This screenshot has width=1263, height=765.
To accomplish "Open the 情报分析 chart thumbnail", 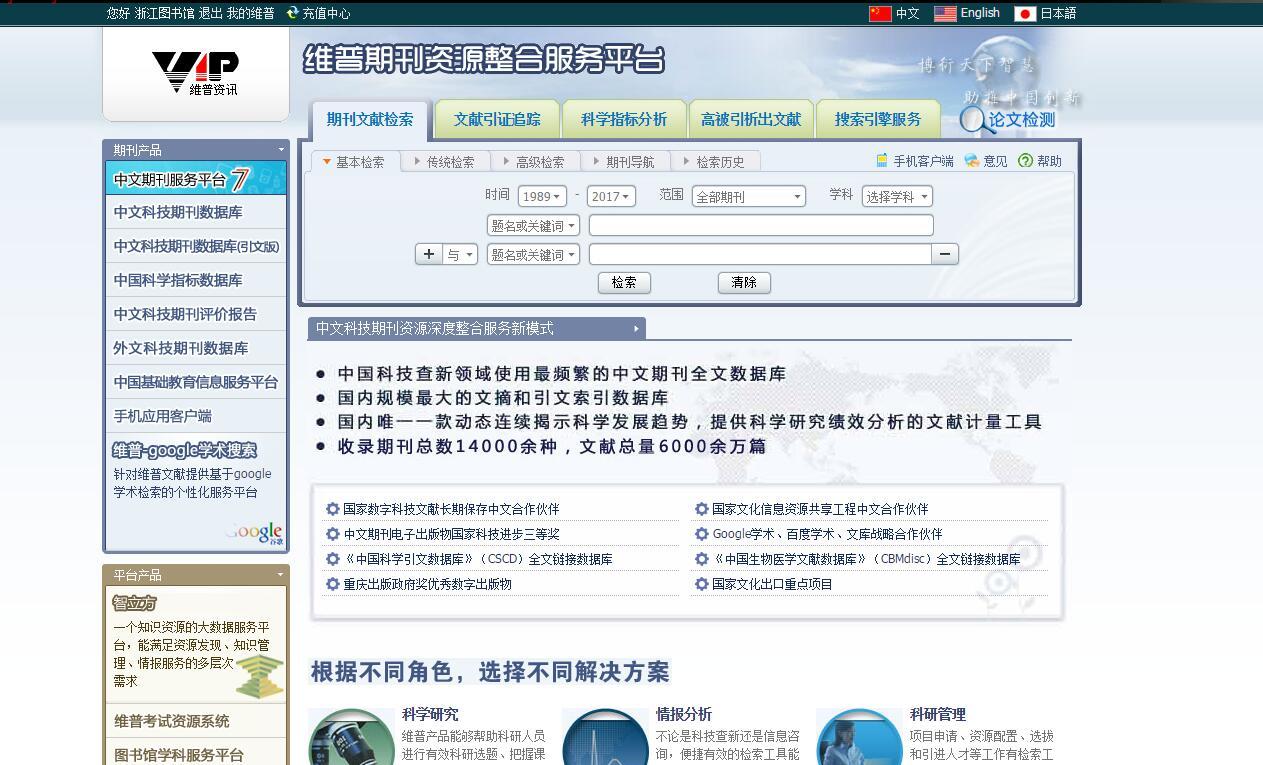I will coord(605,737).
